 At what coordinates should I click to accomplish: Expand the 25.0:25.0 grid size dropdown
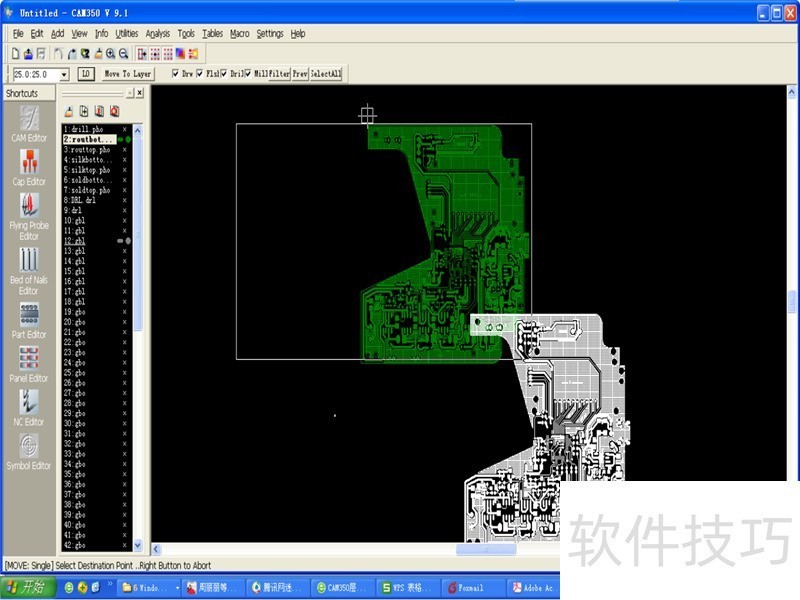pyautogui.click(x=64, y=74)
